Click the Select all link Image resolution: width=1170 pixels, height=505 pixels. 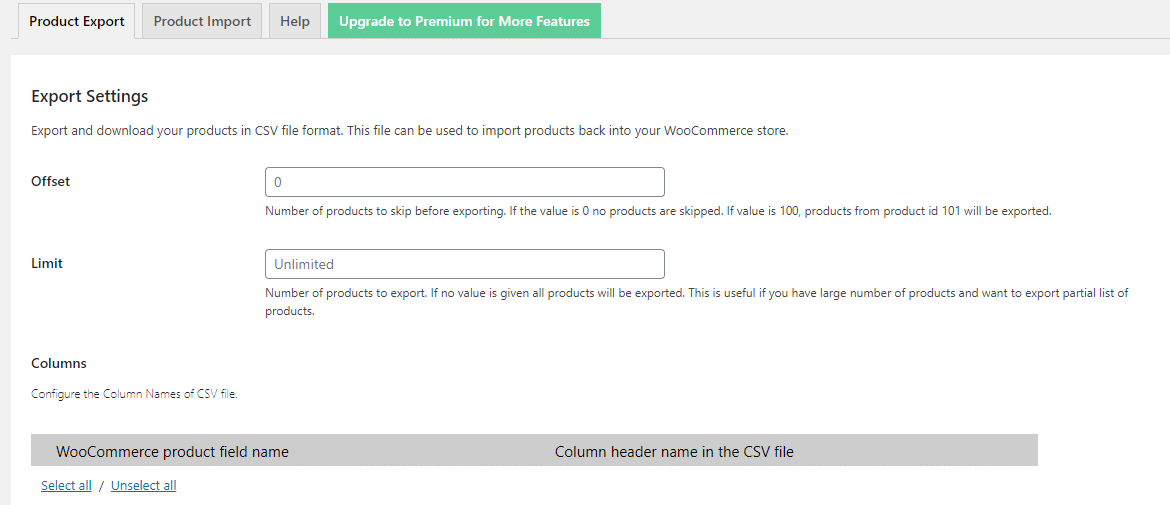pos(66,486)
